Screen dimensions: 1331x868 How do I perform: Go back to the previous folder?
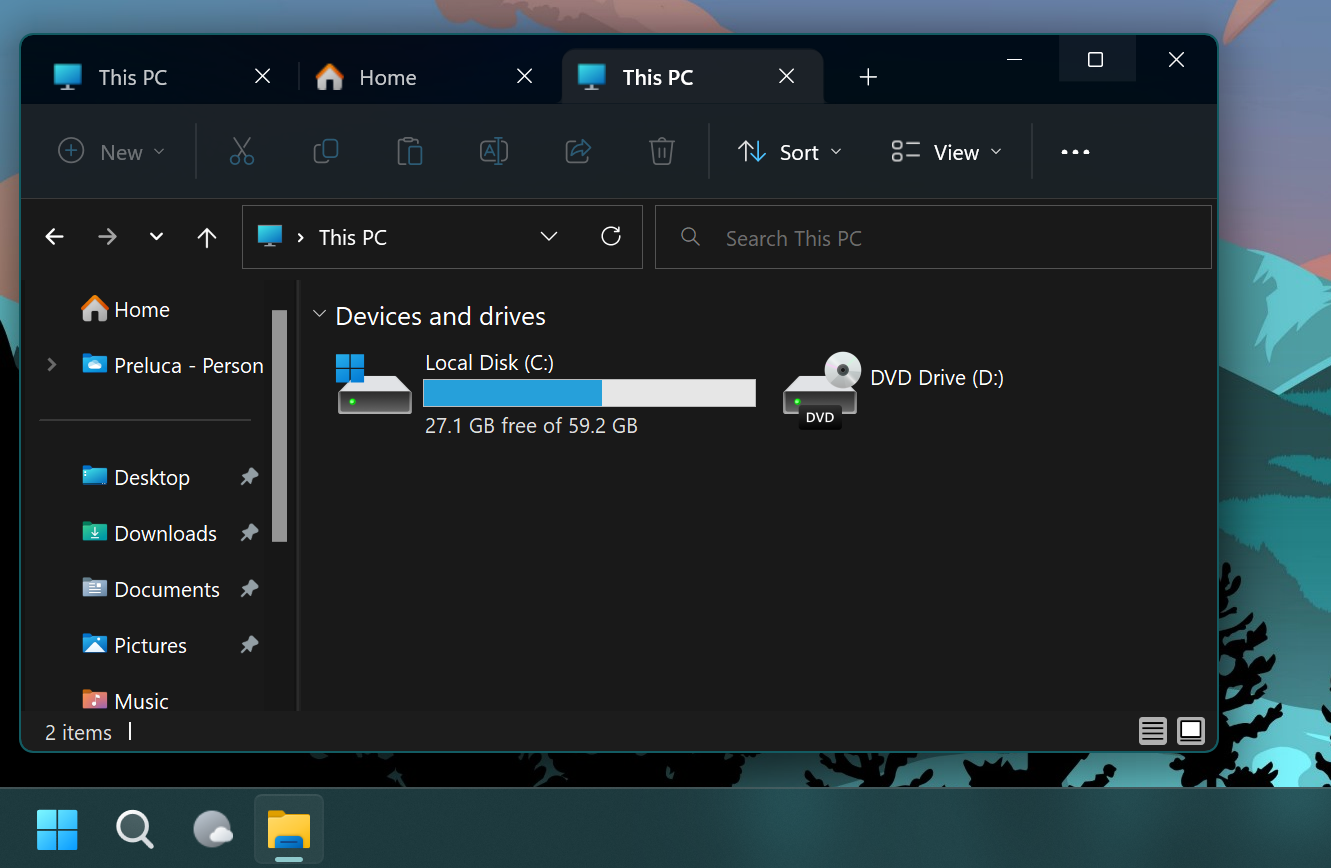point(54,237)
